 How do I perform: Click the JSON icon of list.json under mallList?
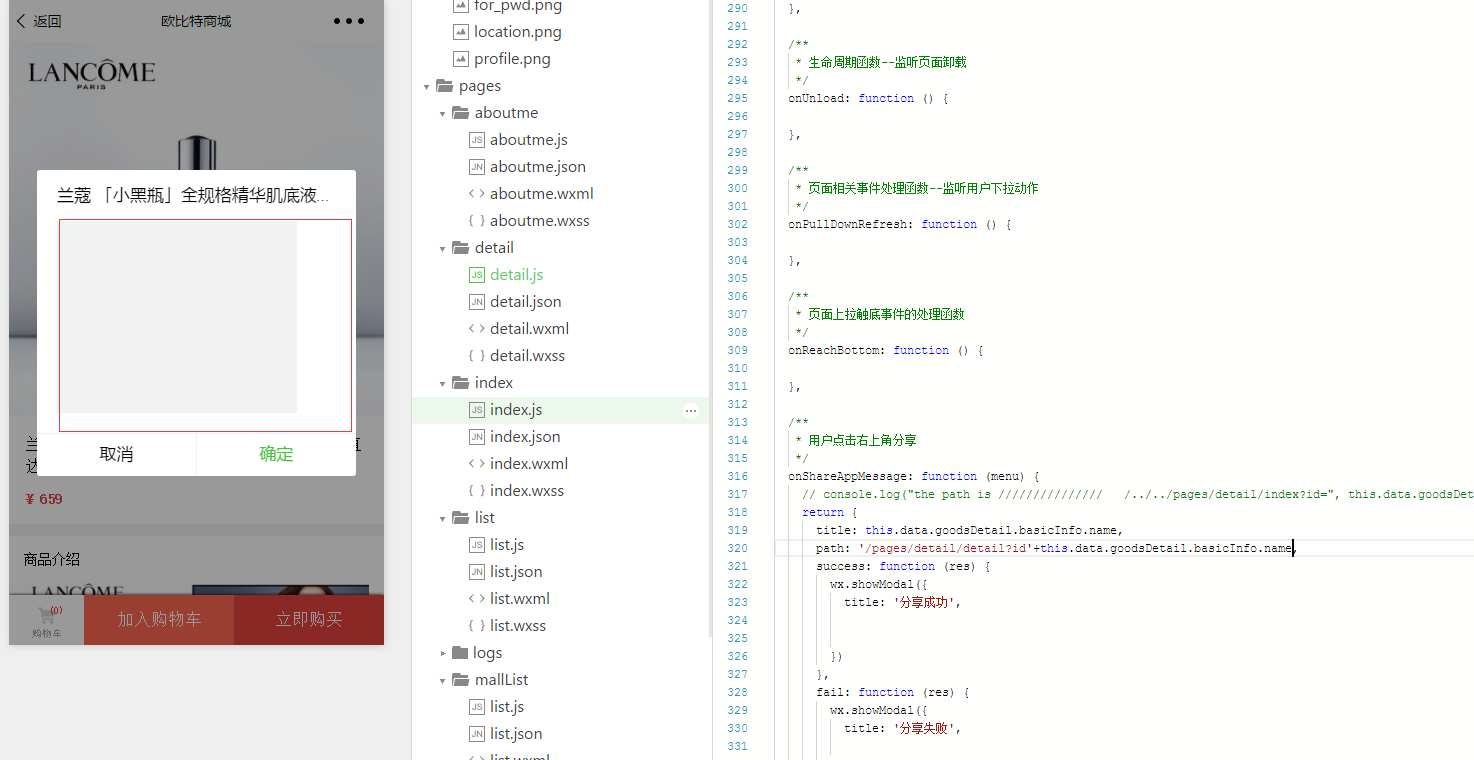click(477, 734)
